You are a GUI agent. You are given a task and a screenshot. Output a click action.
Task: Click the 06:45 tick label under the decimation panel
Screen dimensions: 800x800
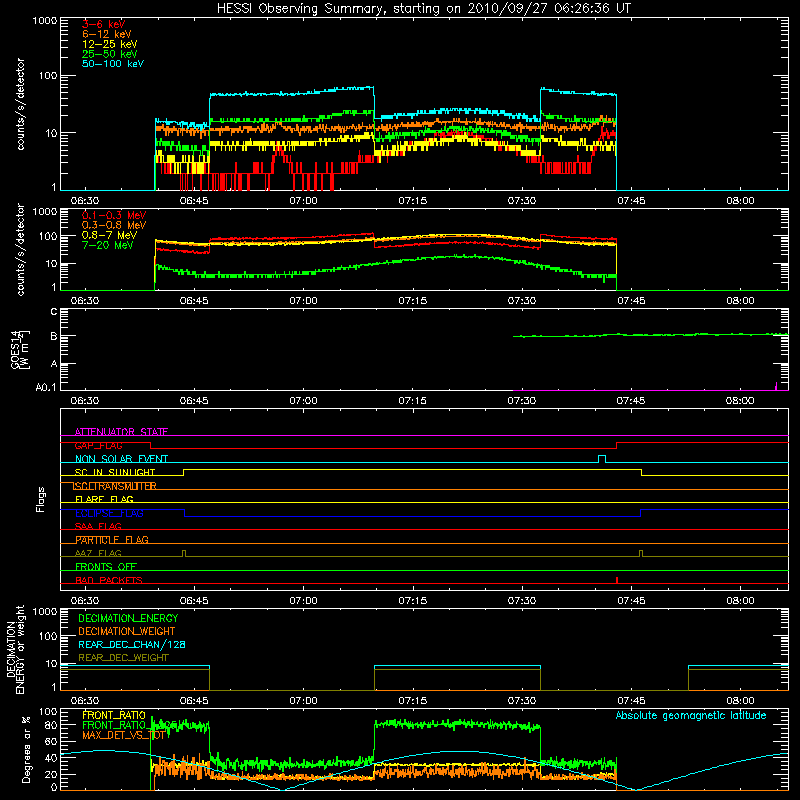(x=194, y=701)
